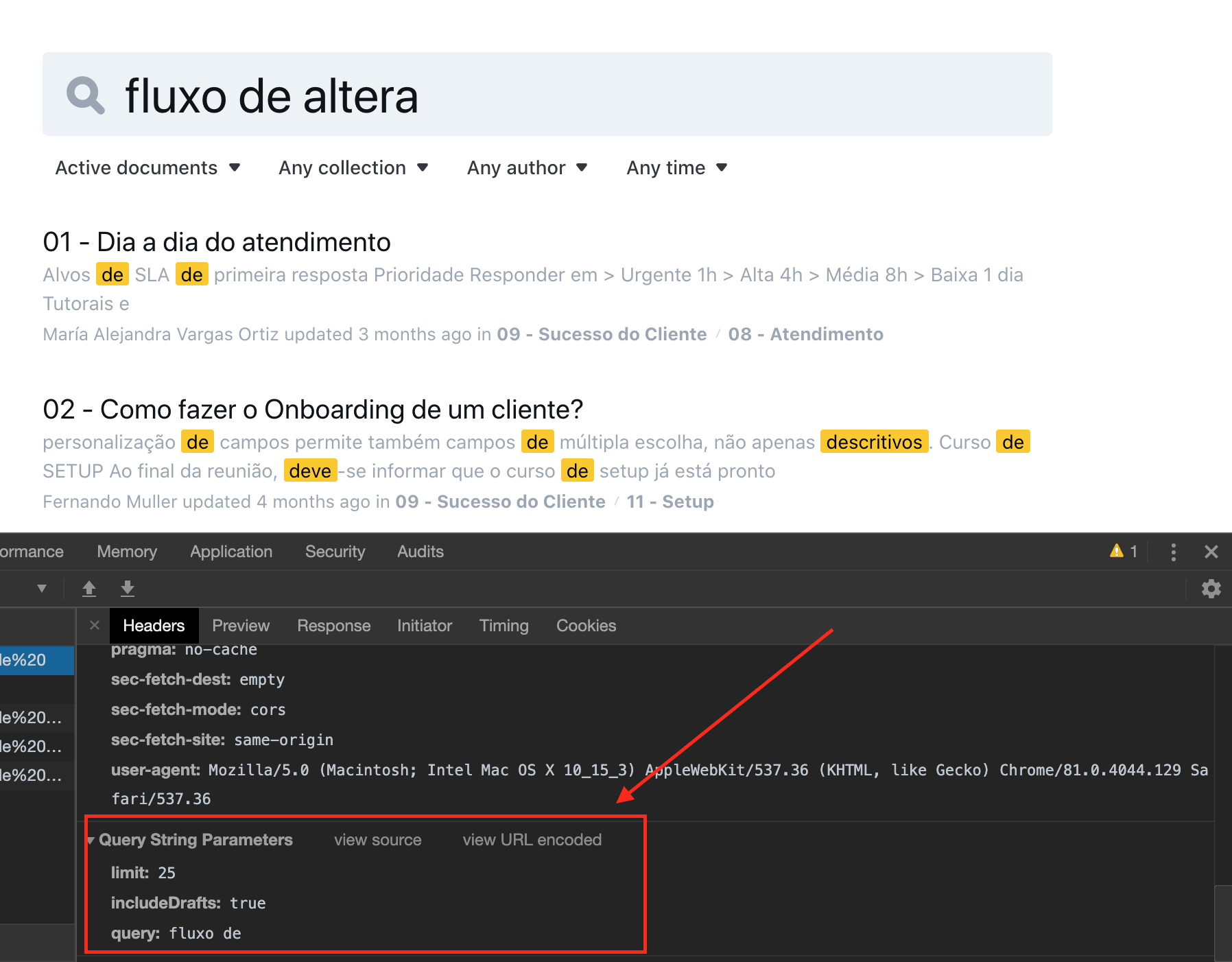The image size is (1232, 962).
Task: Open the Any author filter dropdown
Action: [x=527, y=167]
